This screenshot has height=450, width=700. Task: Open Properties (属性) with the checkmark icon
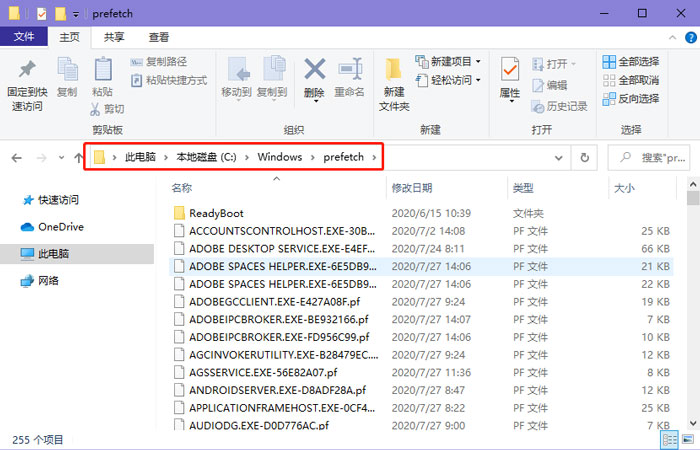pyautogui.click(x=510, y=72)
